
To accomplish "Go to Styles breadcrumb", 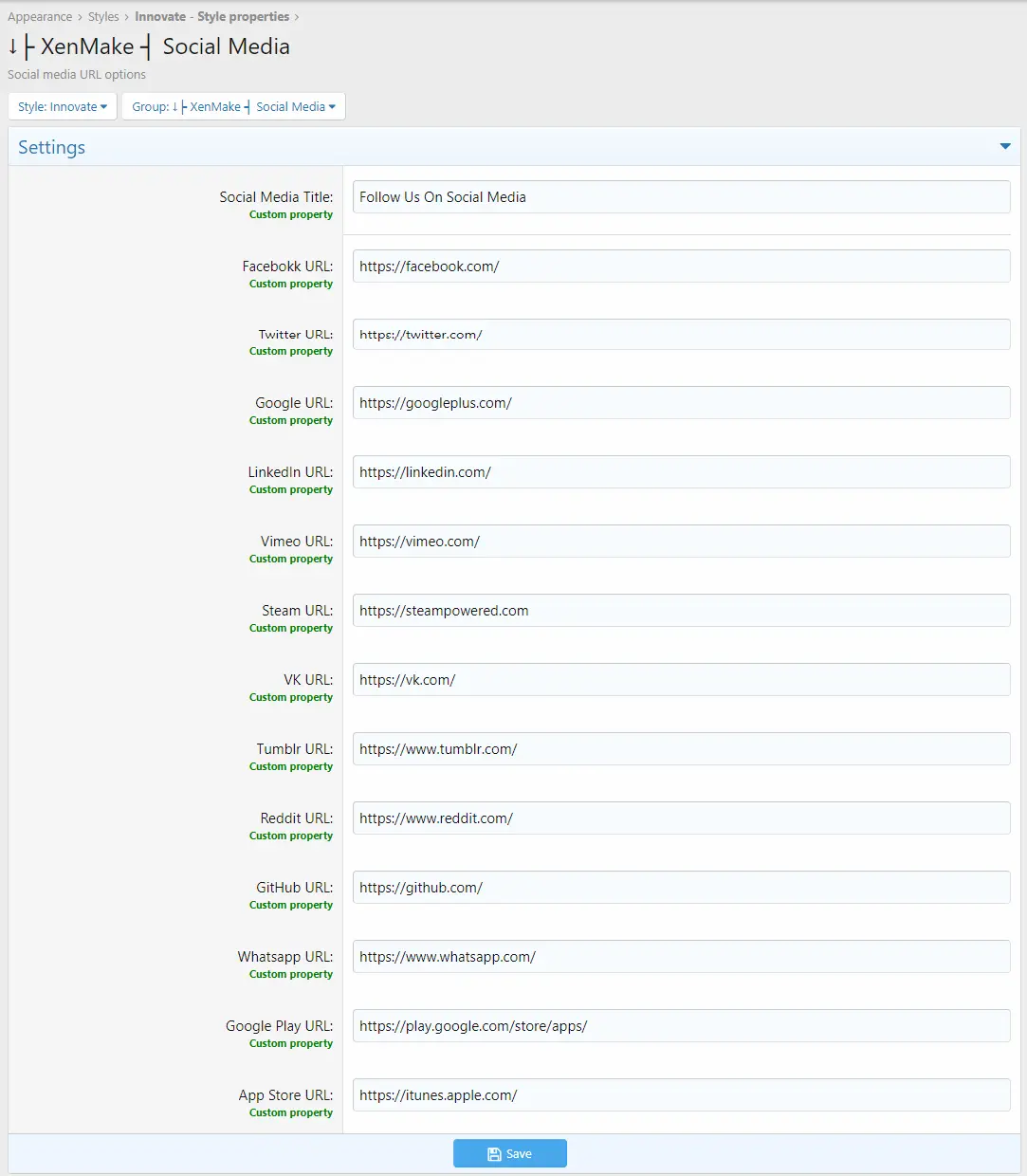I will pos(103,17).
